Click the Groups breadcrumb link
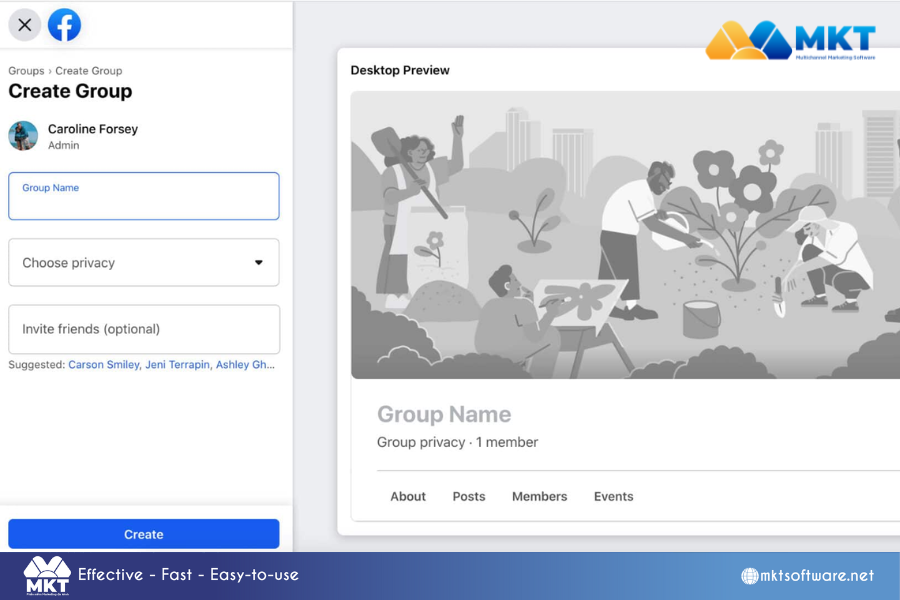Viewport: 900px width, 600px height. pyautogui.click(x=26, y=71)
